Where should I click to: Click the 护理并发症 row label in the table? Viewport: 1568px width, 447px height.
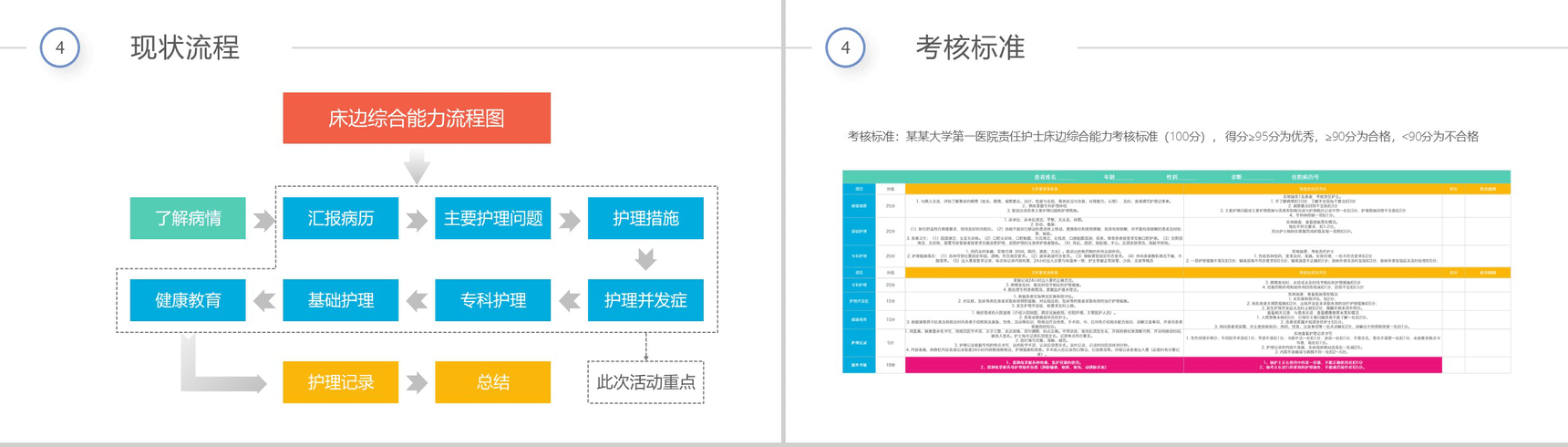pos(859,301)
